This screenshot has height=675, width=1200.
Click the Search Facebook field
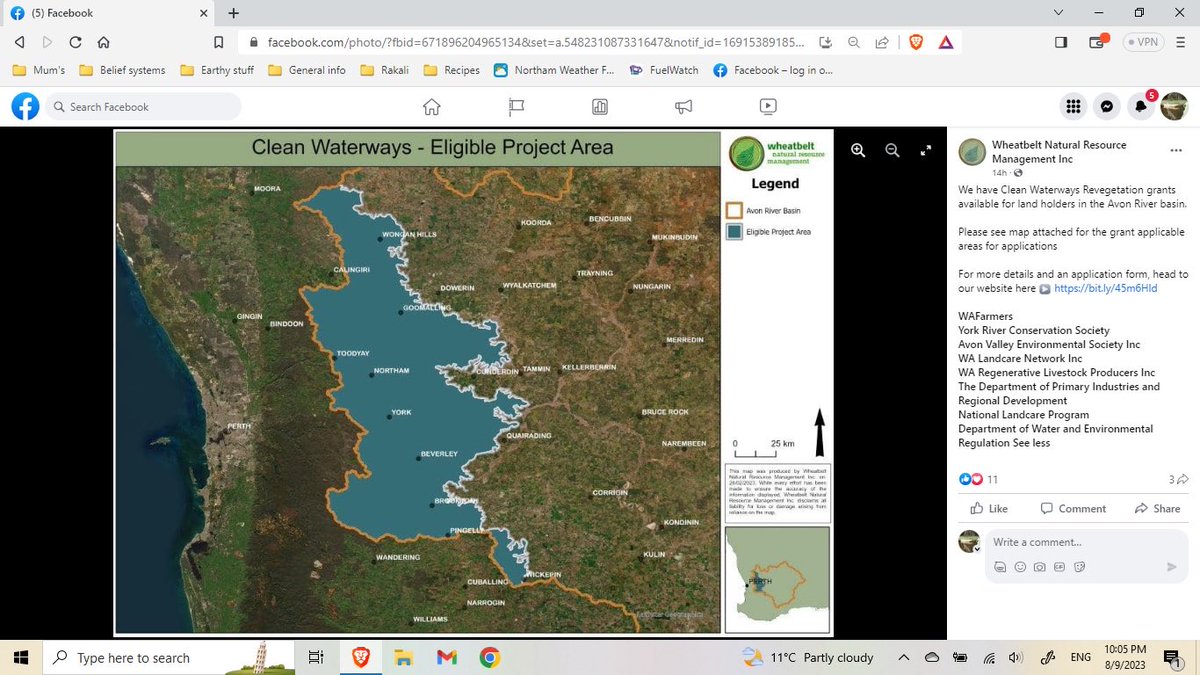[143, 106]
